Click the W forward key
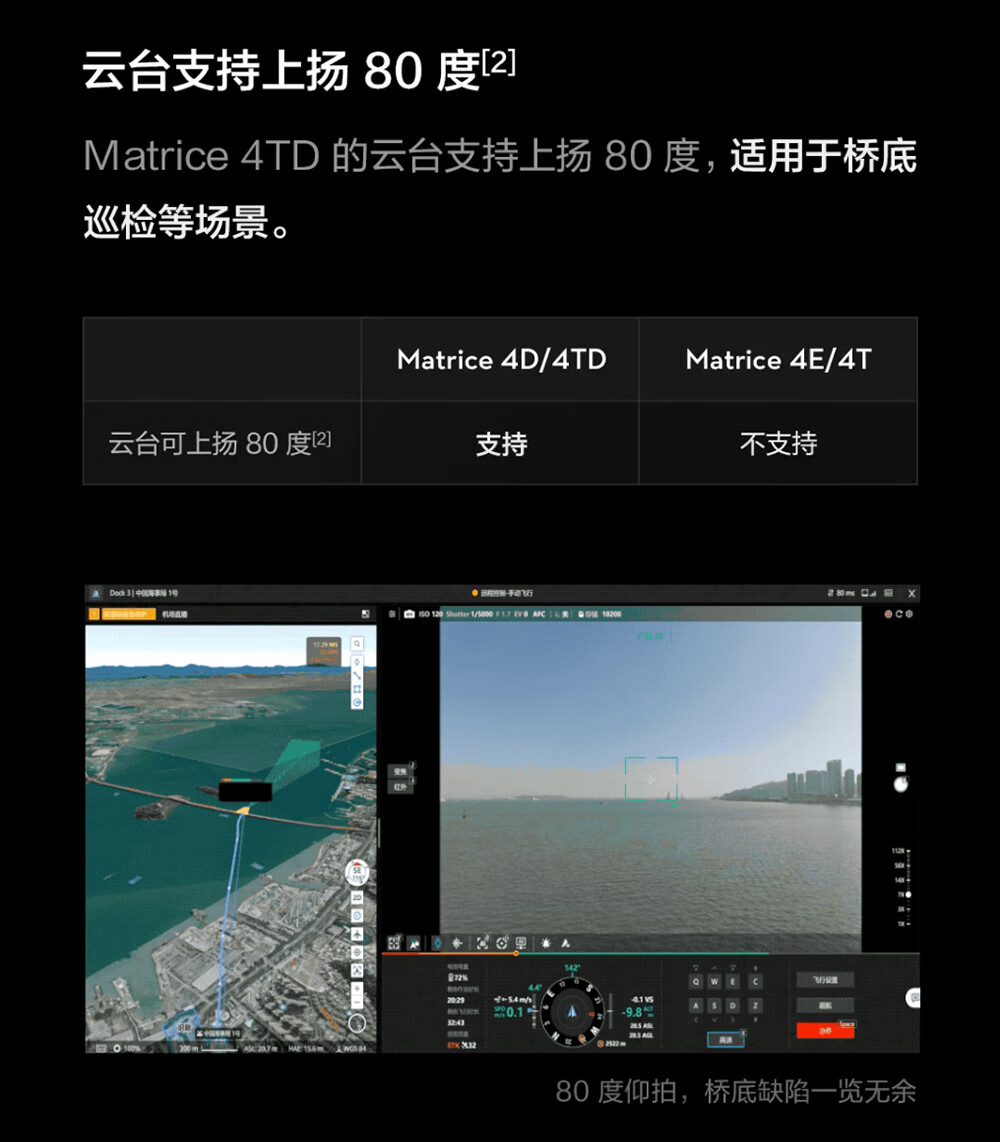The height and width of the screenshot is (1142, 1000). [714, 982]
